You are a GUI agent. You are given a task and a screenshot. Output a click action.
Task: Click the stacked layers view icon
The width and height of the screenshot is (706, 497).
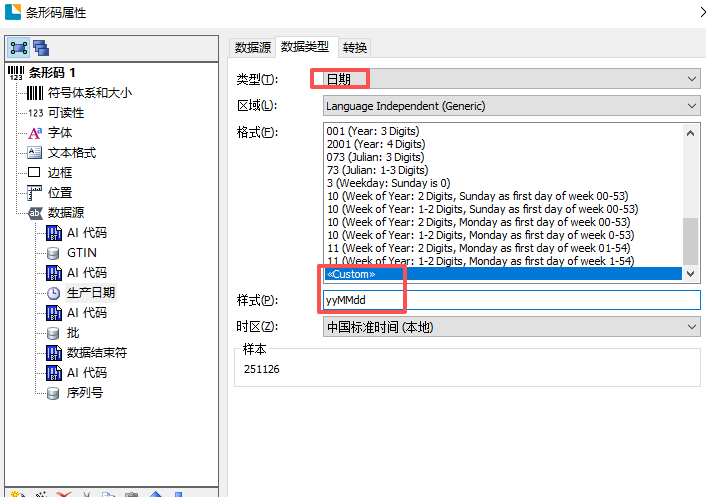(41, 47)
